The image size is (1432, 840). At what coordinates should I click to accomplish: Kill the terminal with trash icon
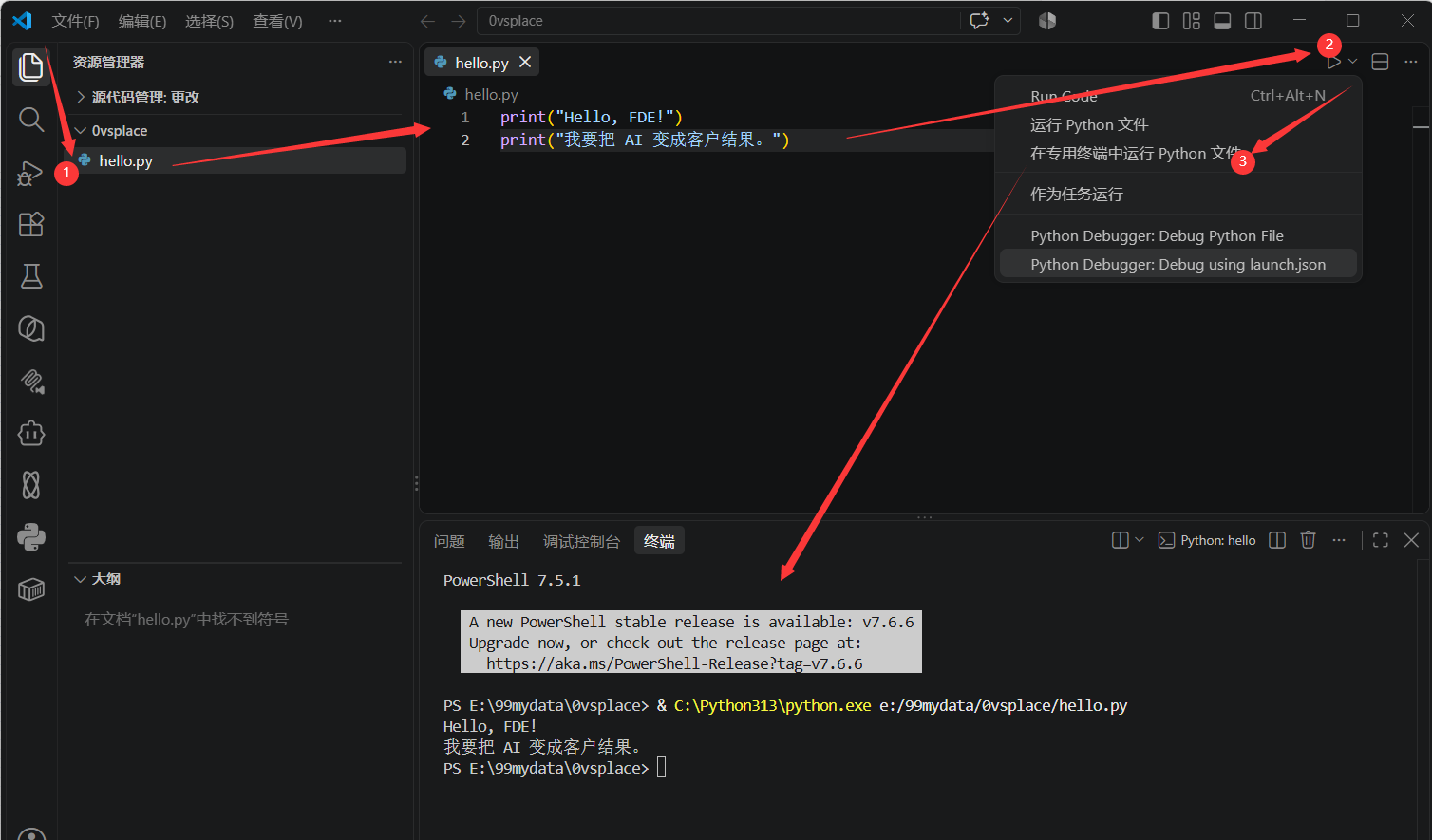click(x=1308, y=540)
